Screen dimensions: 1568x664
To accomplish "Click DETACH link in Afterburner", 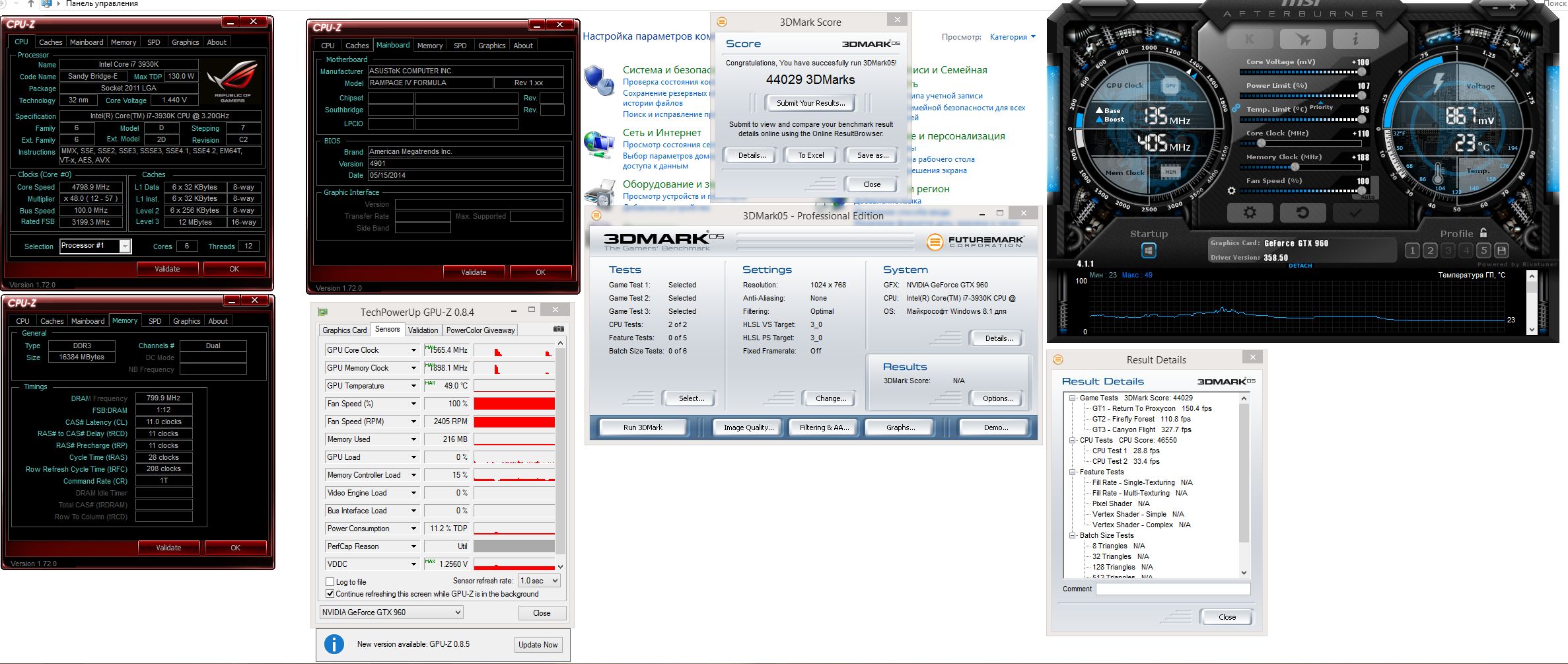I will (x=1301, y=266).
